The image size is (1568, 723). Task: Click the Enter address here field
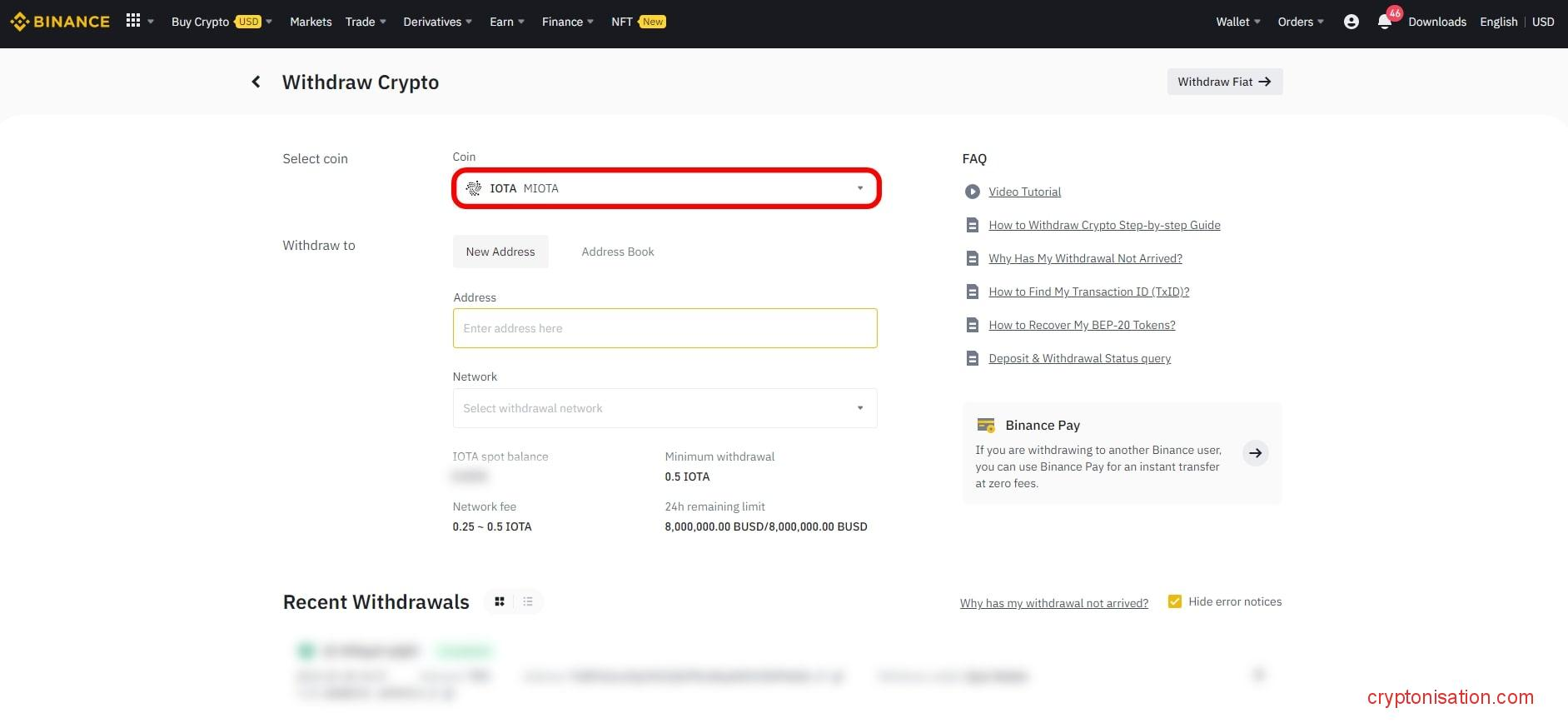[x=665, y=328]
